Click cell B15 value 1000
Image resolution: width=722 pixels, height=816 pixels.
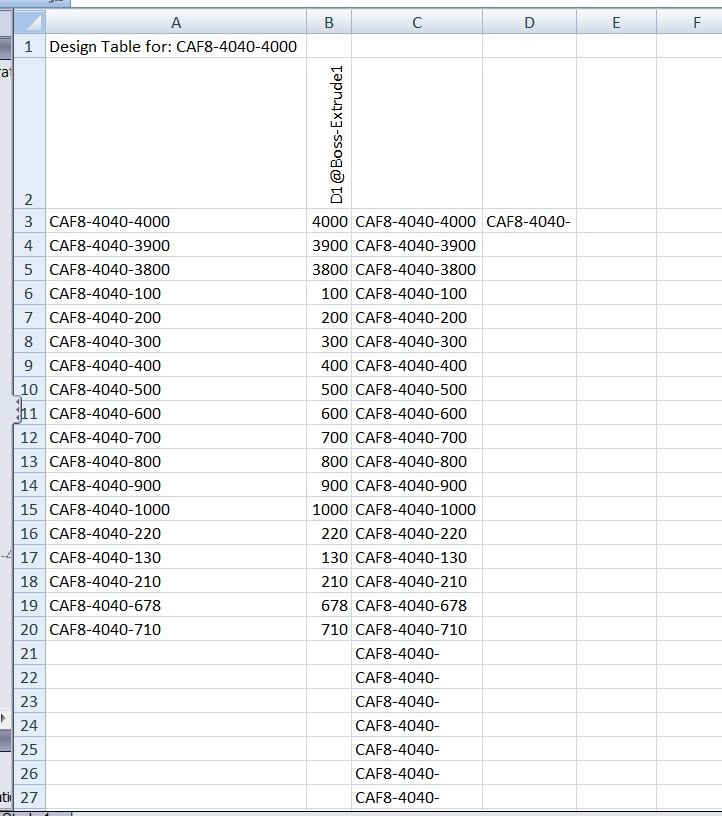pyautogui.click(x=329, y=509)
